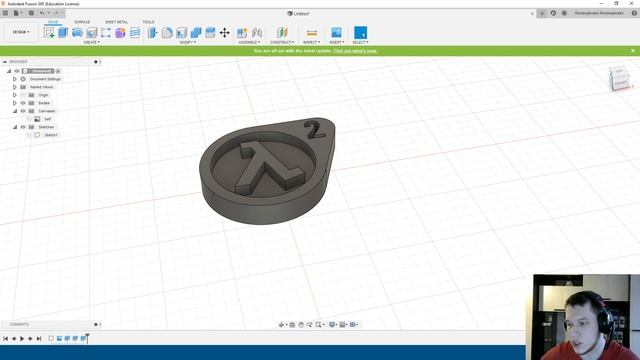Select the Offset Plane construct tool
Screen dimensions: 640x360
coord(282,33)
